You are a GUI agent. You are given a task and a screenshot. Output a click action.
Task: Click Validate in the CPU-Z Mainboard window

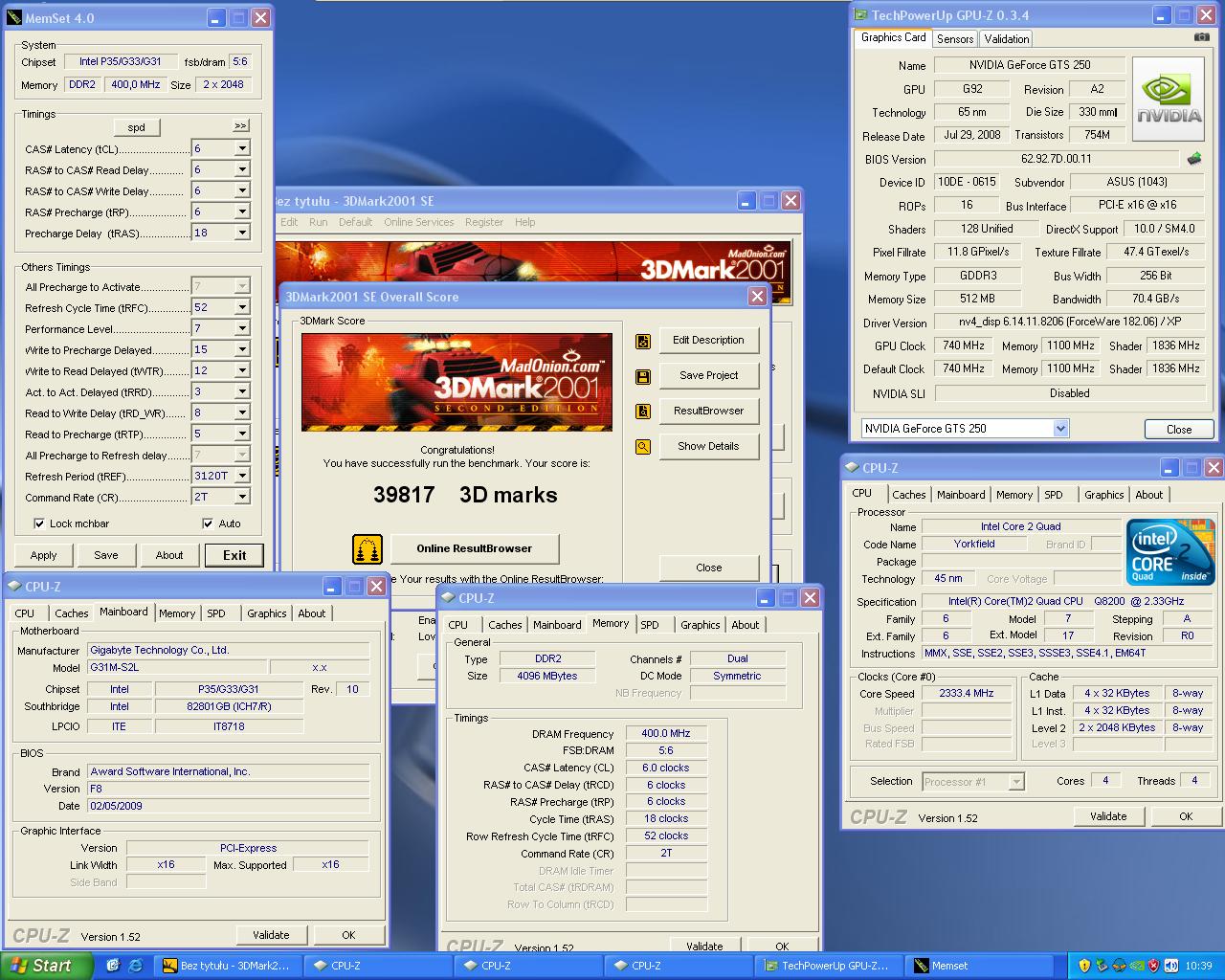click(271, 935)
